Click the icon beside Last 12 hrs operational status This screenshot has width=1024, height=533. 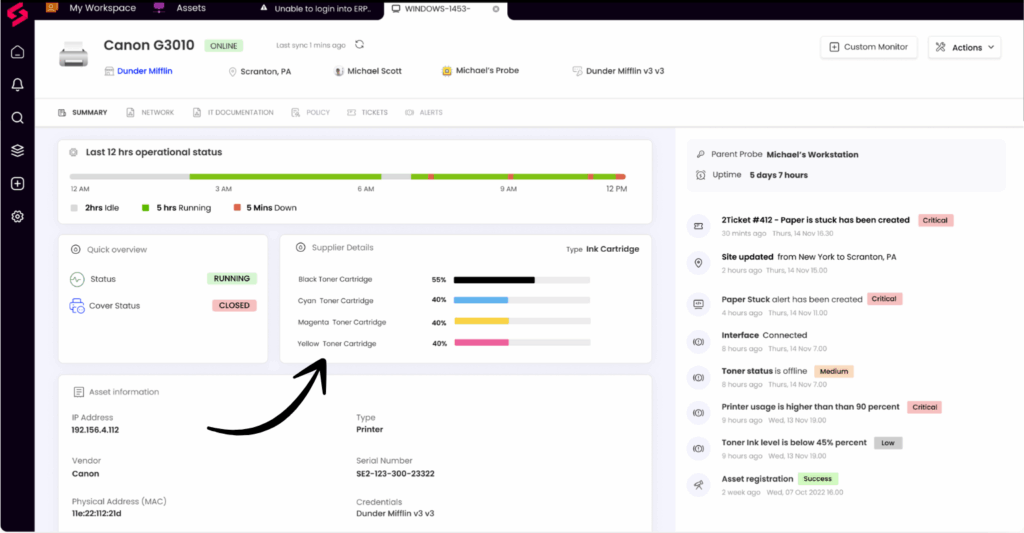(x=73, y=152)
